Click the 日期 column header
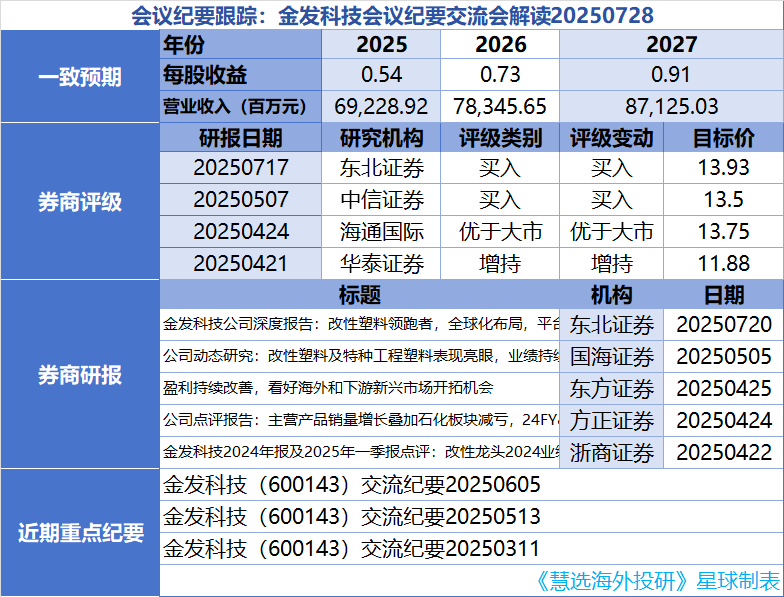The width and height of the screenshot is (784, 597). pos(724,294)
